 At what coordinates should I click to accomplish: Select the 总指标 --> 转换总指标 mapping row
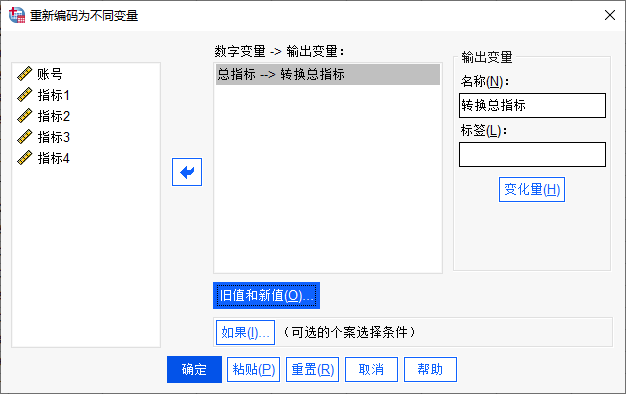tap(328, 74)
